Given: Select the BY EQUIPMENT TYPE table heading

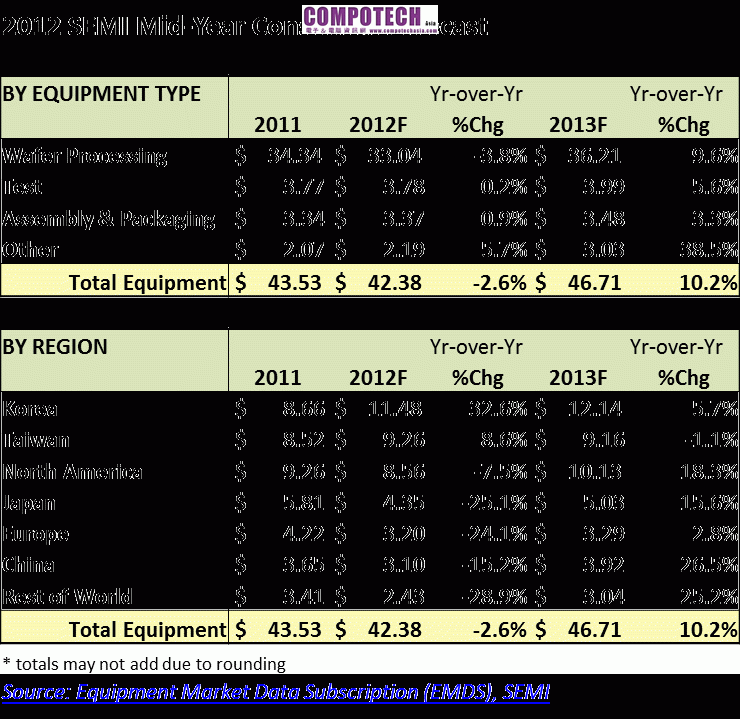Looking at the screenshot, I should click(x=101, y=94).
